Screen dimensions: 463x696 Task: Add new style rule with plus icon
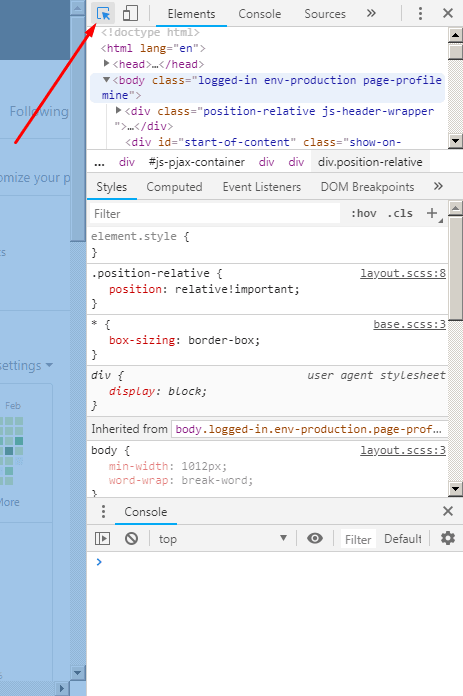pyautogui.click(x=432, y=214)
